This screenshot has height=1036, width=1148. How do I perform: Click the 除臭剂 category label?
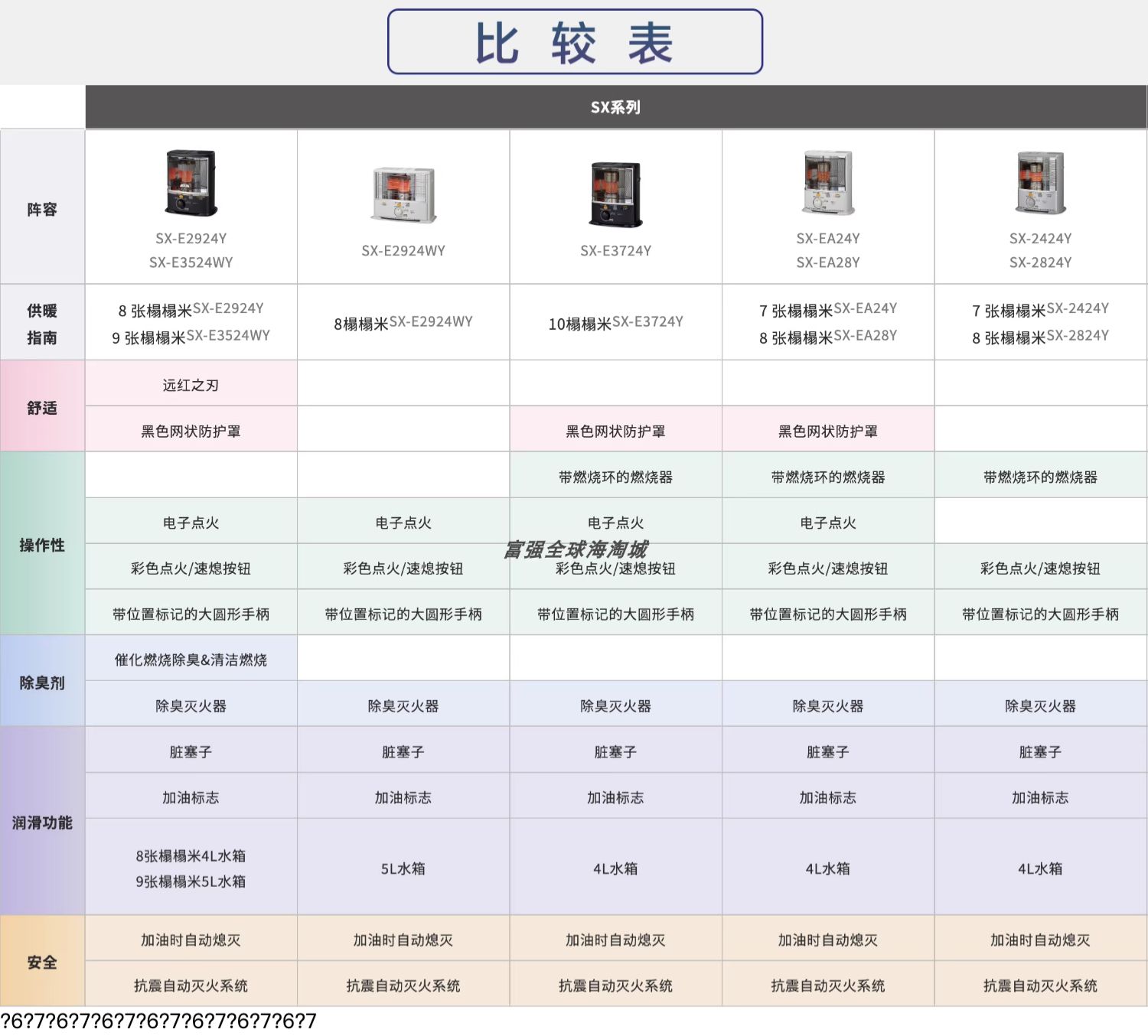point(42,683)
